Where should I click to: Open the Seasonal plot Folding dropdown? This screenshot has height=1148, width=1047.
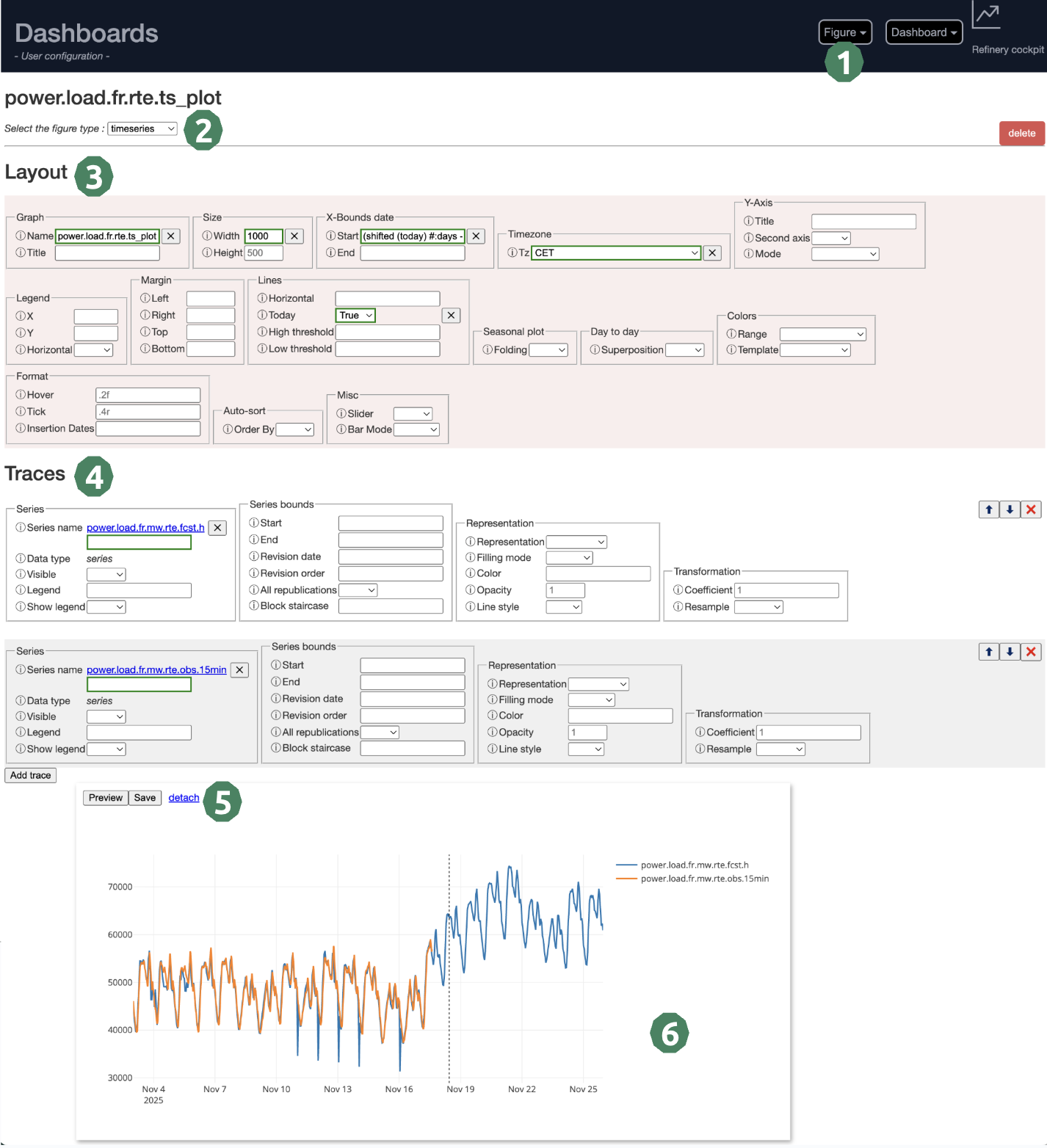[x=548, y=350]
